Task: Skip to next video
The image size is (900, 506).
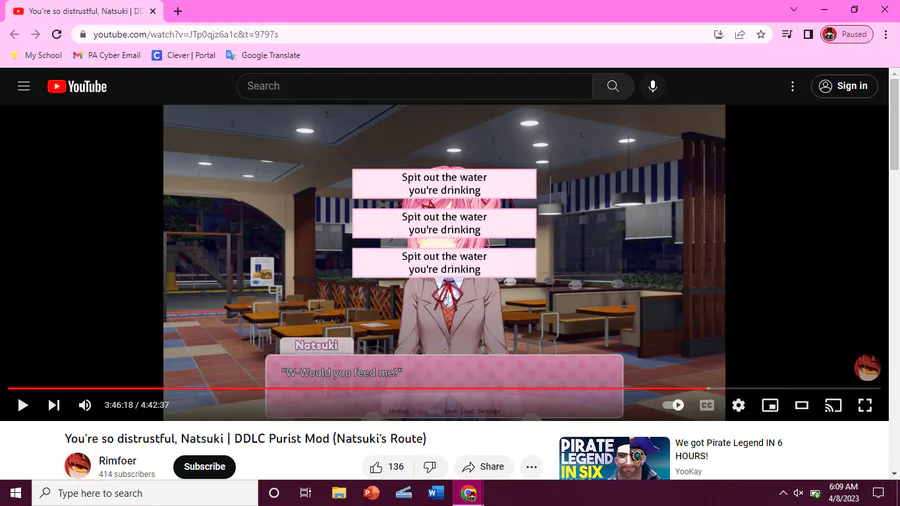Action: pyautogui.click(x=53, y=405)
